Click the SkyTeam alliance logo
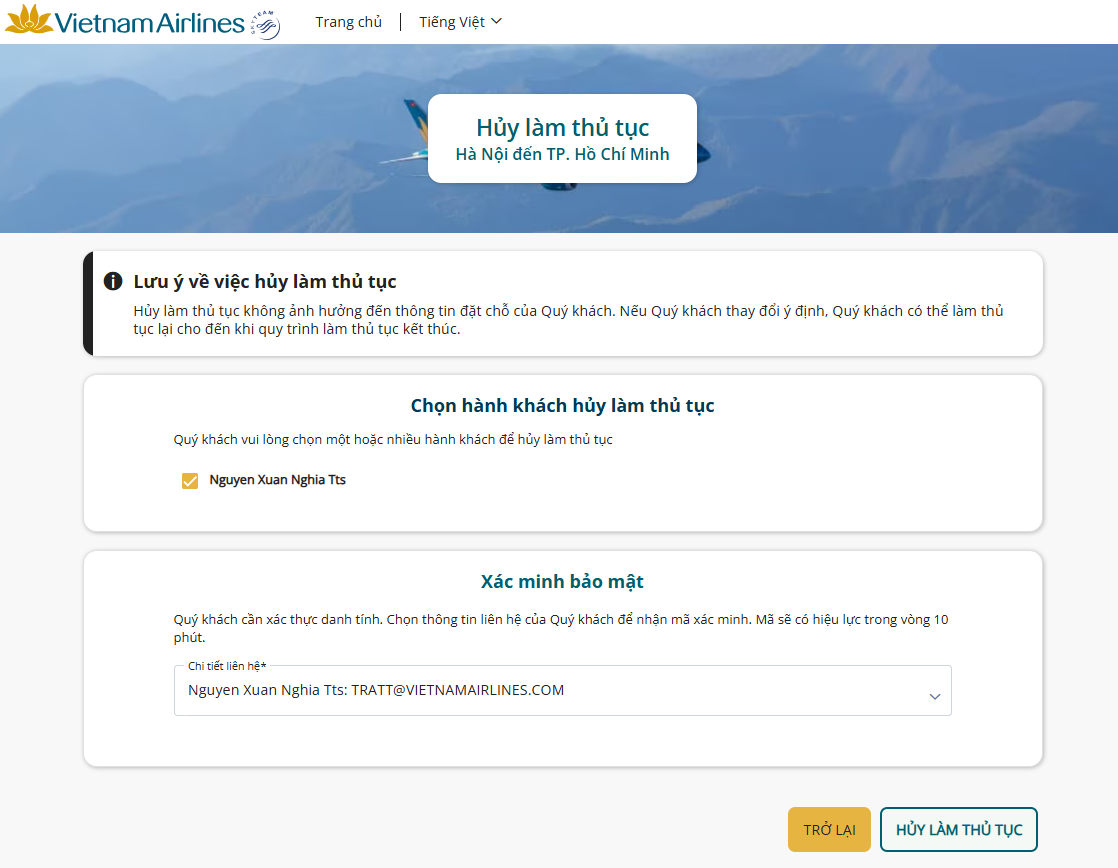Screen dimensions: 1118x868 pyautogui.click(x=265, y=24)
